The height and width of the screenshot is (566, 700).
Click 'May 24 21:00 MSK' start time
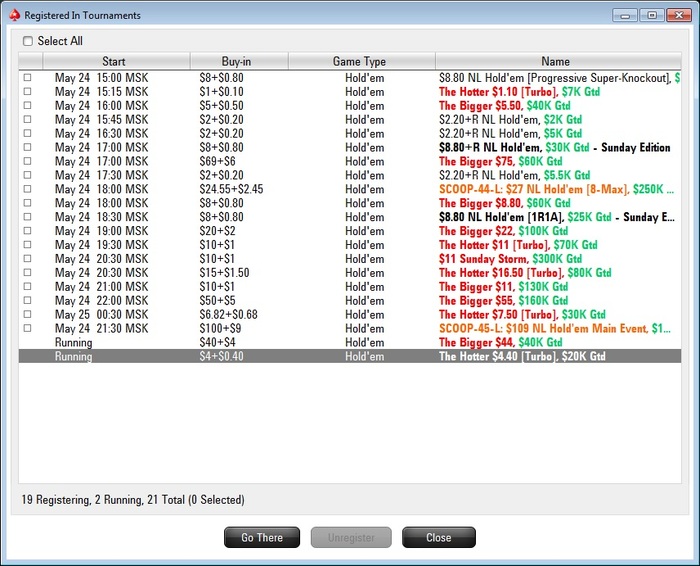[x=101, y=287]
